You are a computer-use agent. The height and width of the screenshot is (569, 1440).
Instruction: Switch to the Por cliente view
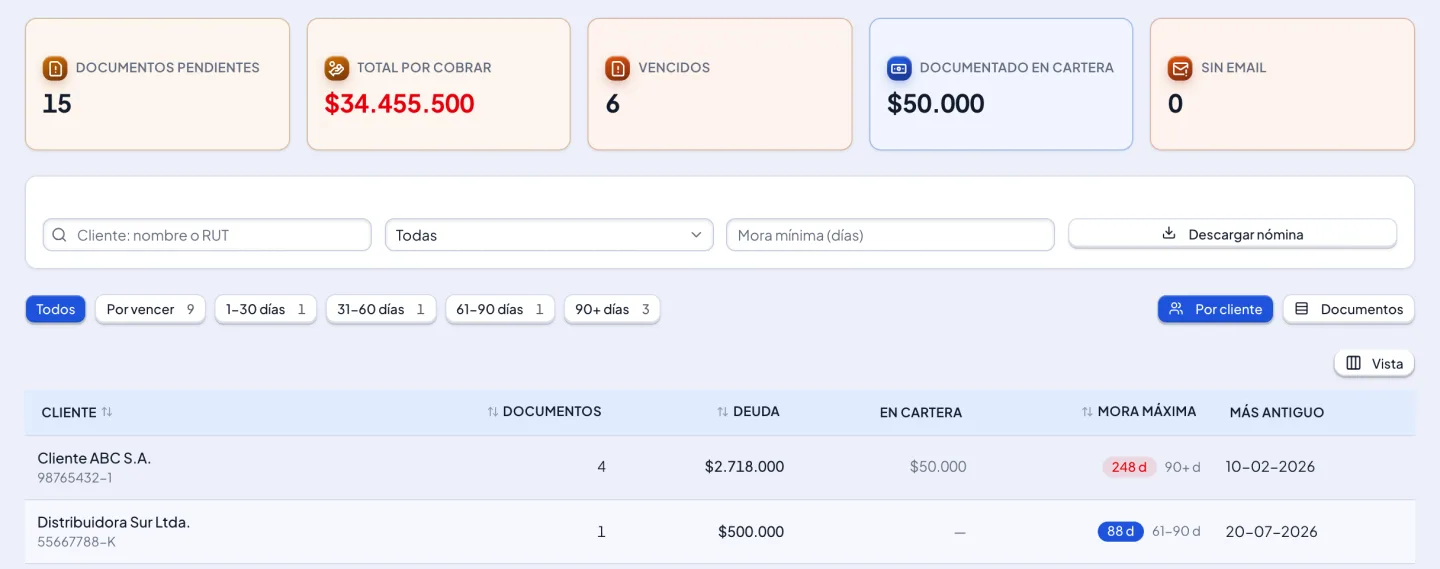1215,309
